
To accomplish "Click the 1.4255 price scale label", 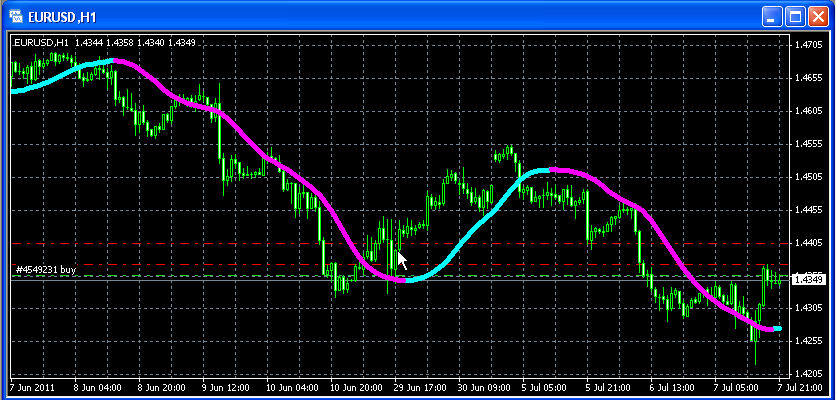I will 808,342.
